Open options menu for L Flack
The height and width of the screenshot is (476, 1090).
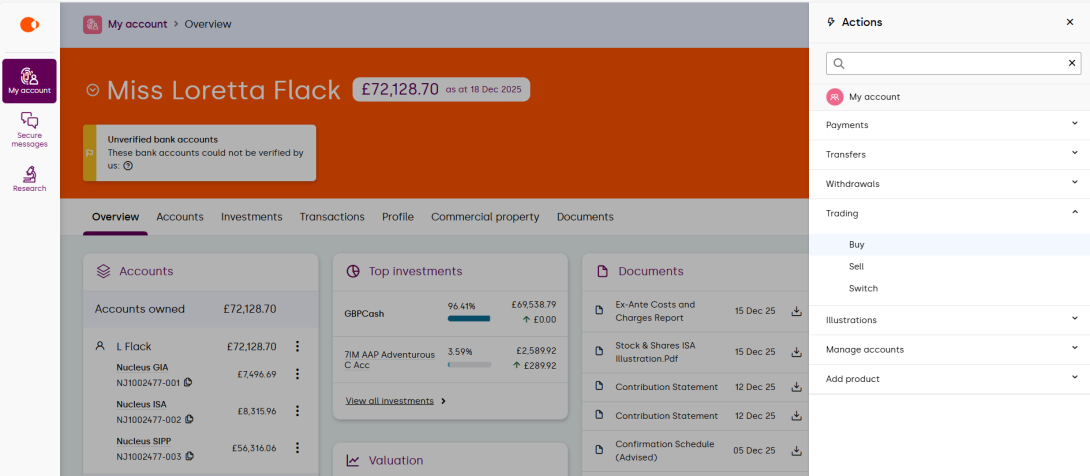297,346
